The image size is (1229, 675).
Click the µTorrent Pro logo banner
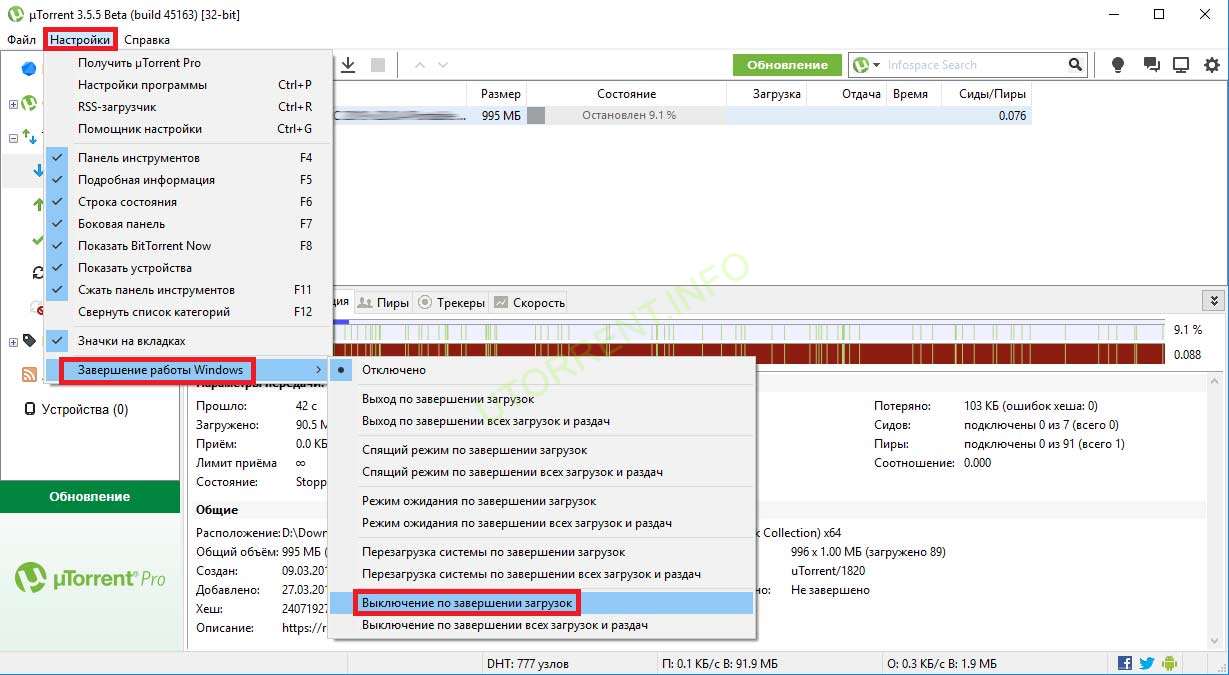[90, 577]
